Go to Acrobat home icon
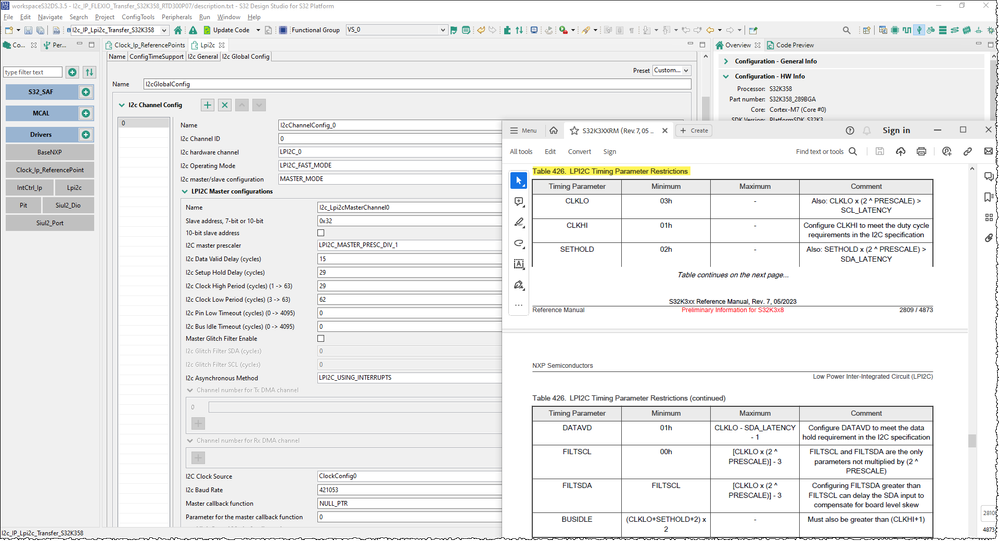Viewport: 999px width, 541px height. 554,131
